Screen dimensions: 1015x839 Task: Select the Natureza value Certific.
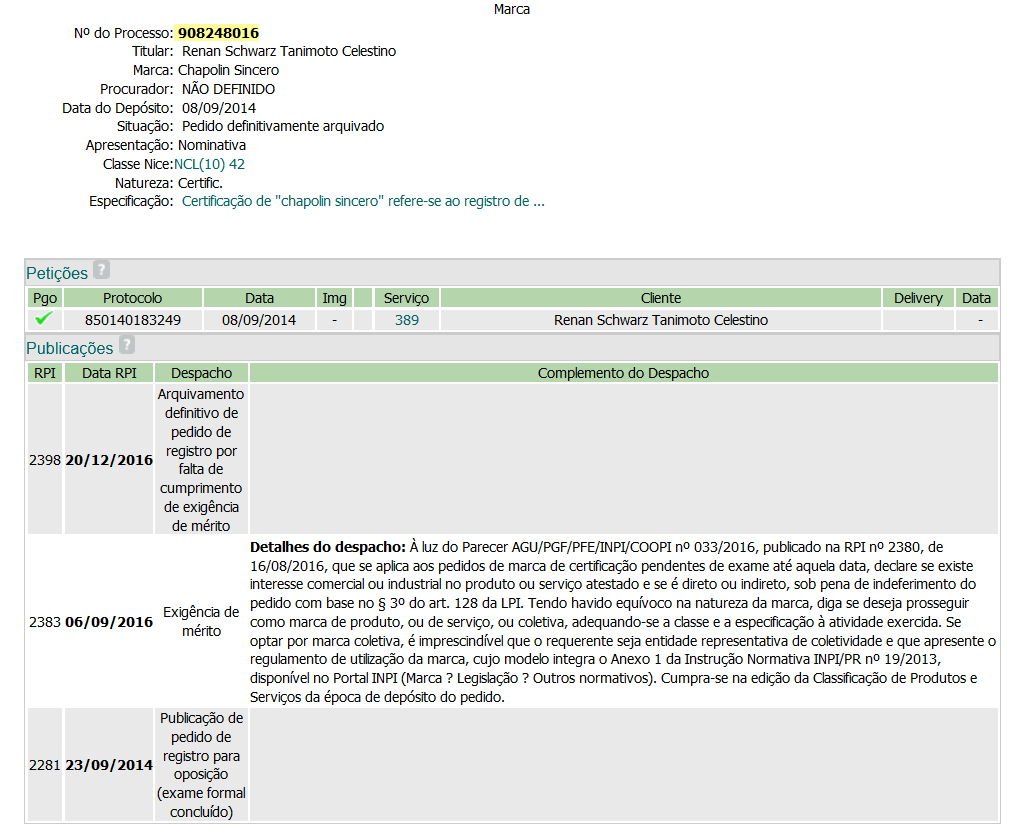(200, 183)
